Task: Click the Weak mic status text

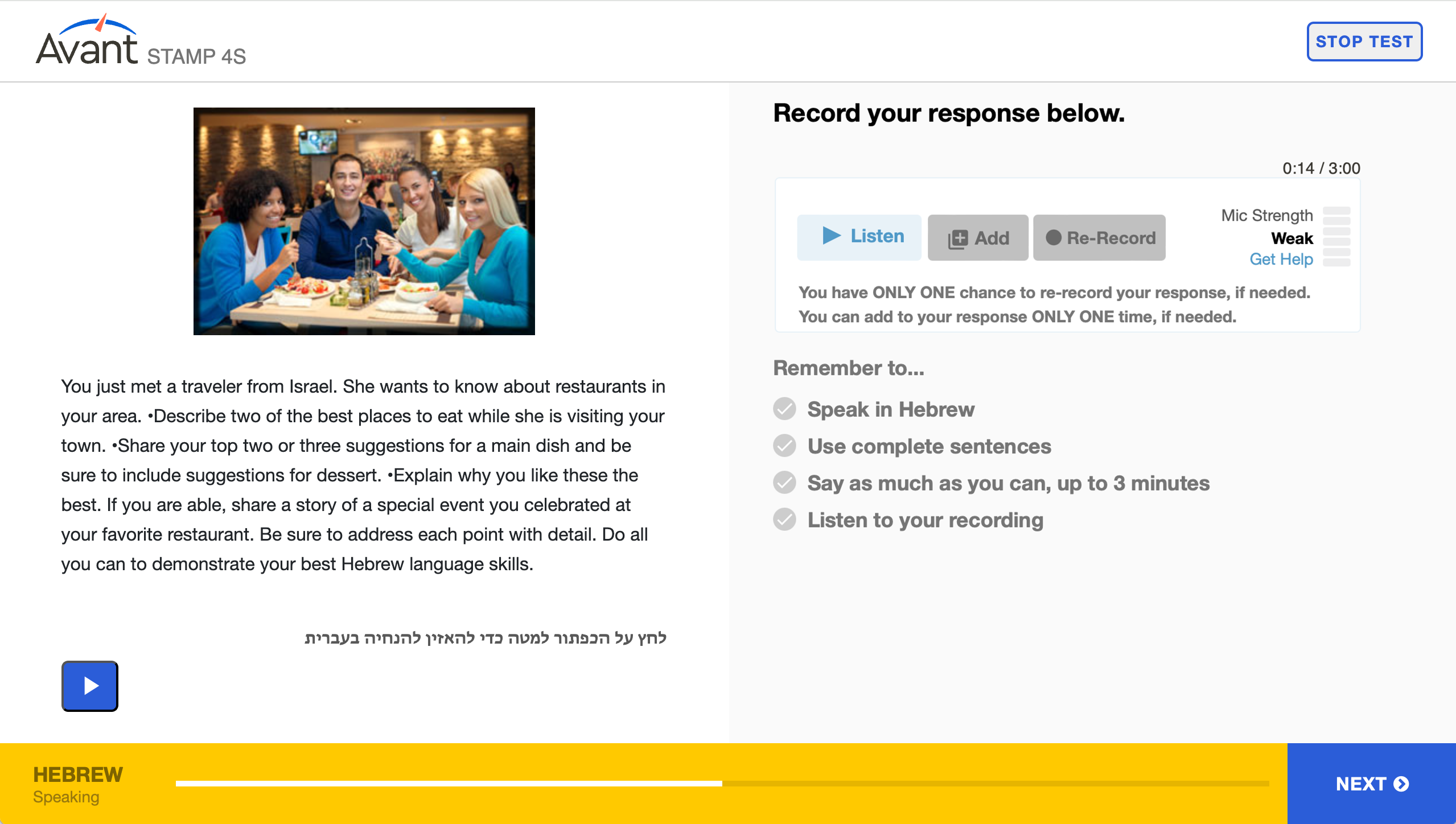Action: pos(1292,238)
